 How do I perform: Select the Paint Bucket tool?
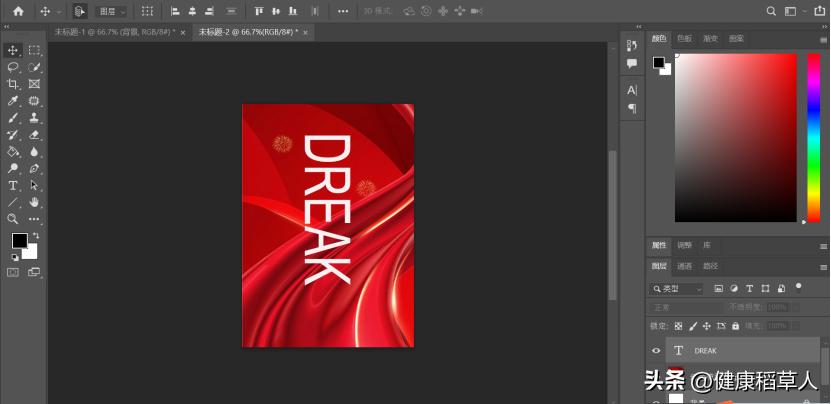[x=13, y=152]
